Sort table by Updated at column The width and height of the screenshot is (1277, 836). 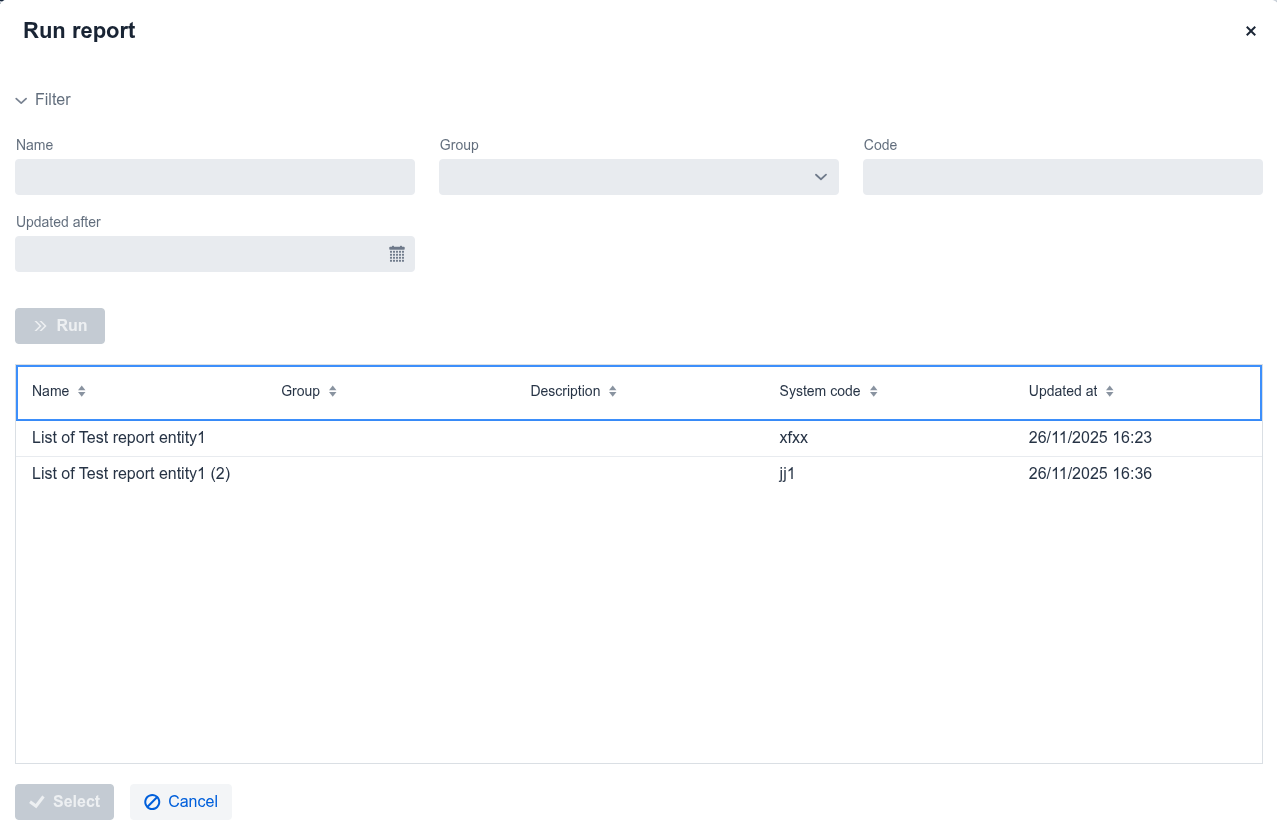(1109, 391)
